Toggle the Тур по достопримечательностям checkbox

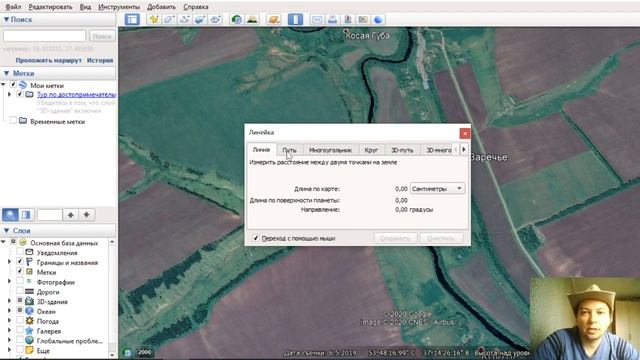pyautogui.click(x=20, y=94)
